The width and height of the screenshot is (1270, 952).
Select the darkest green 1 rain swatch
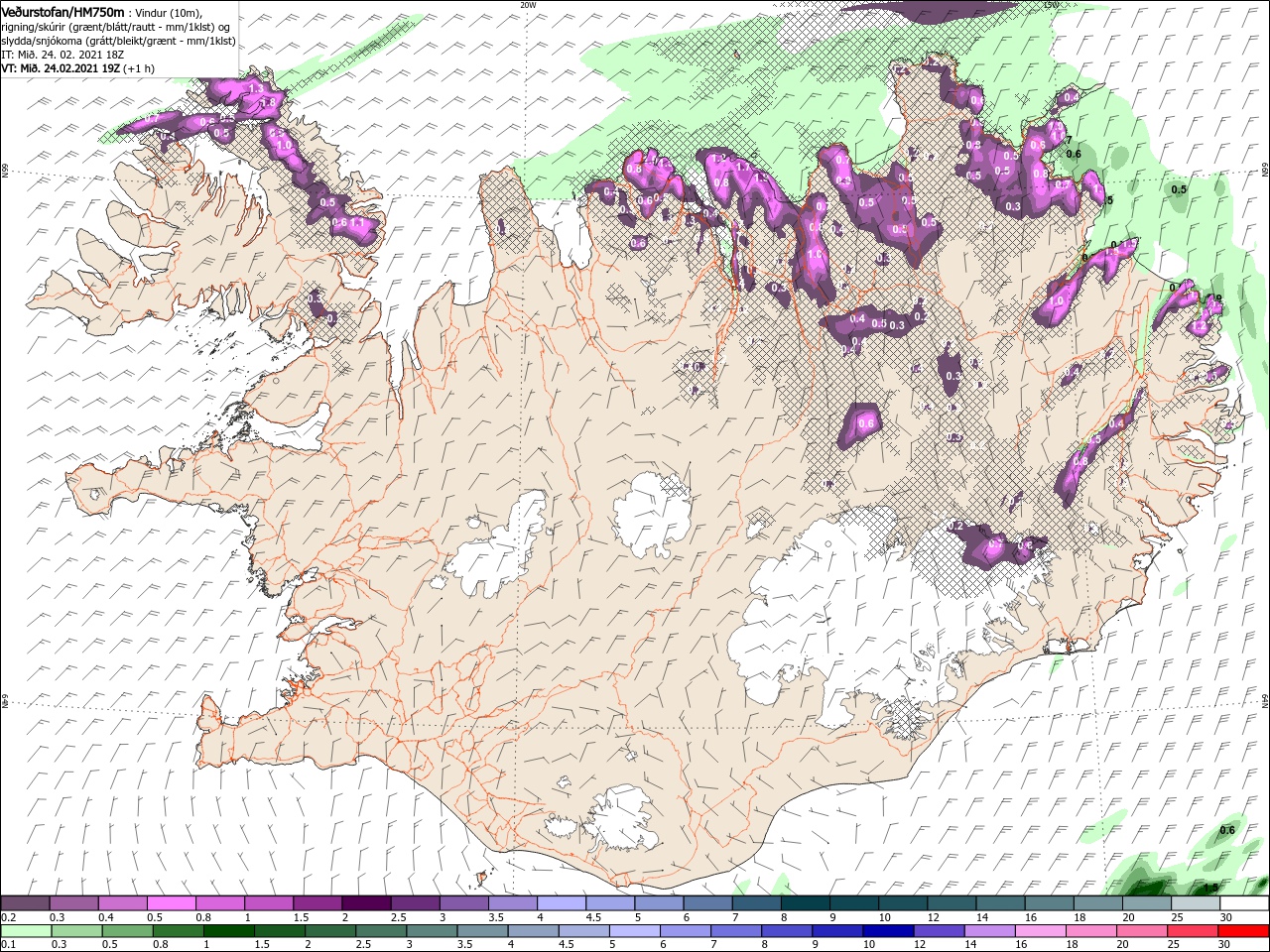[228, 931]
